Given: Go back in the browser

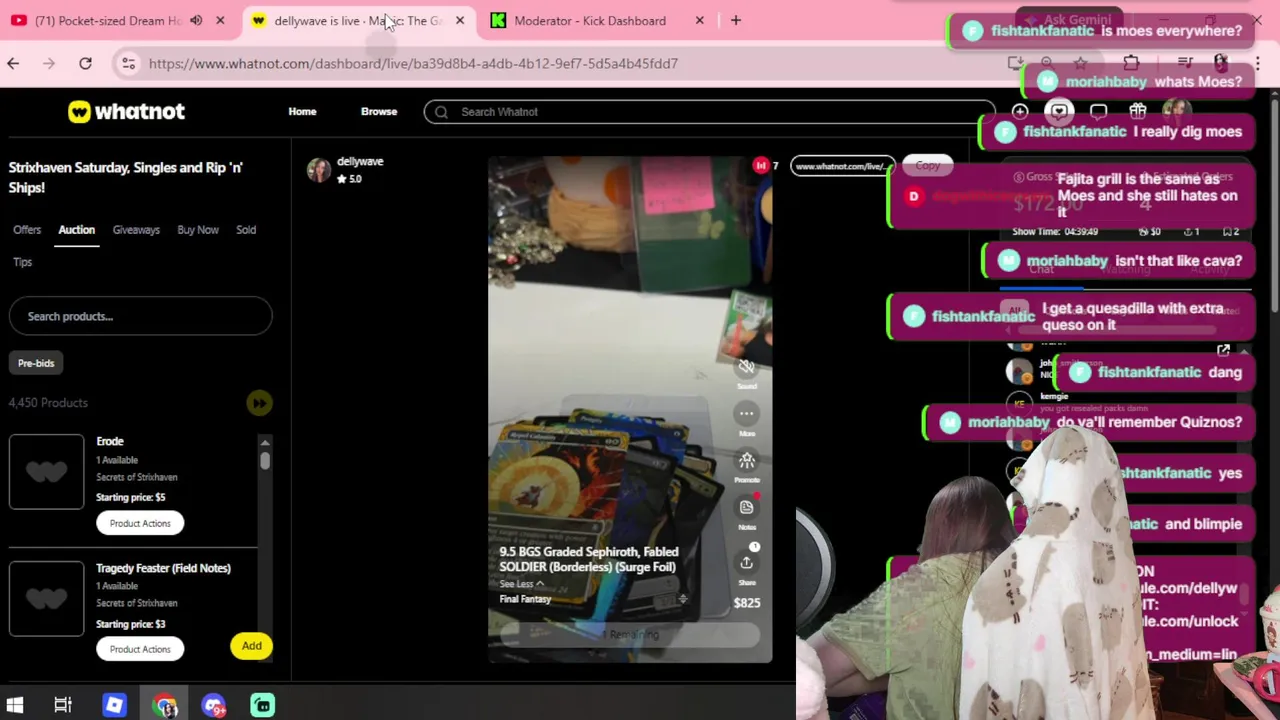Looking at the screenshot, I should coord(13,63).
